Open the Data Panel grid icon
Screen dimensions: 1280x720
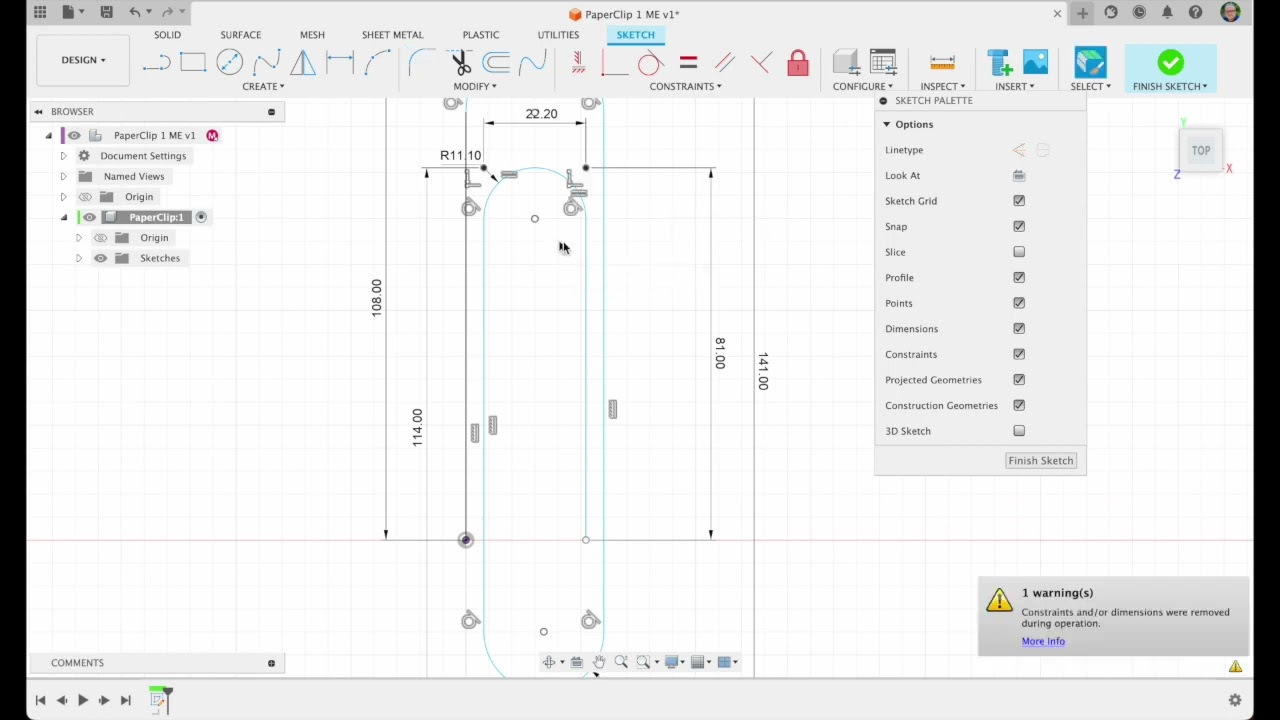pos(40,13)
